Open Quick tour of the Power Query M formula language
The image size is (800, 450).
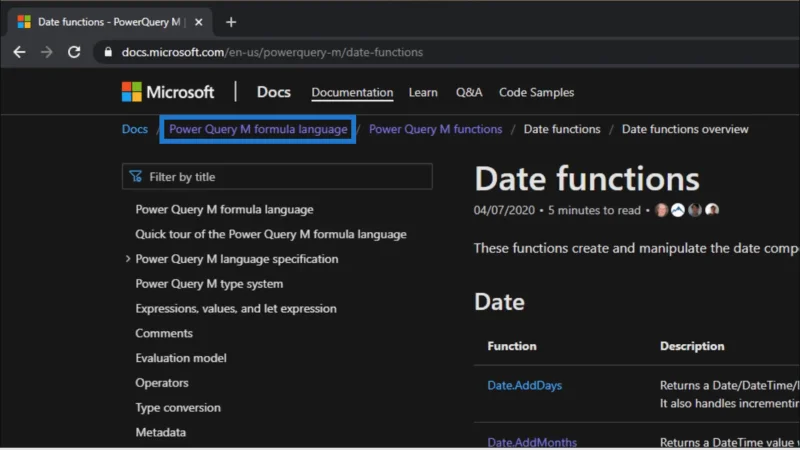tap(270, 234)
